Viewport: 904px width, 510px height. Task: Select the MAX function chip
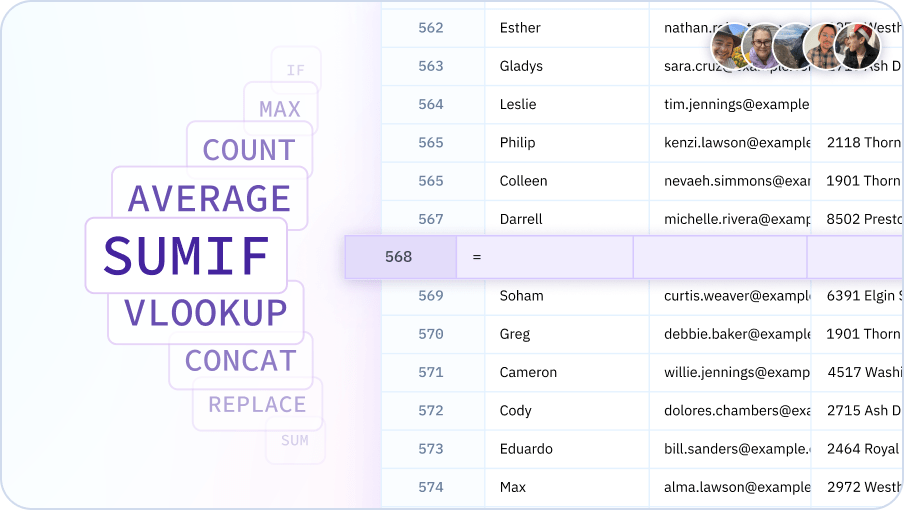(x=280, y=109)
